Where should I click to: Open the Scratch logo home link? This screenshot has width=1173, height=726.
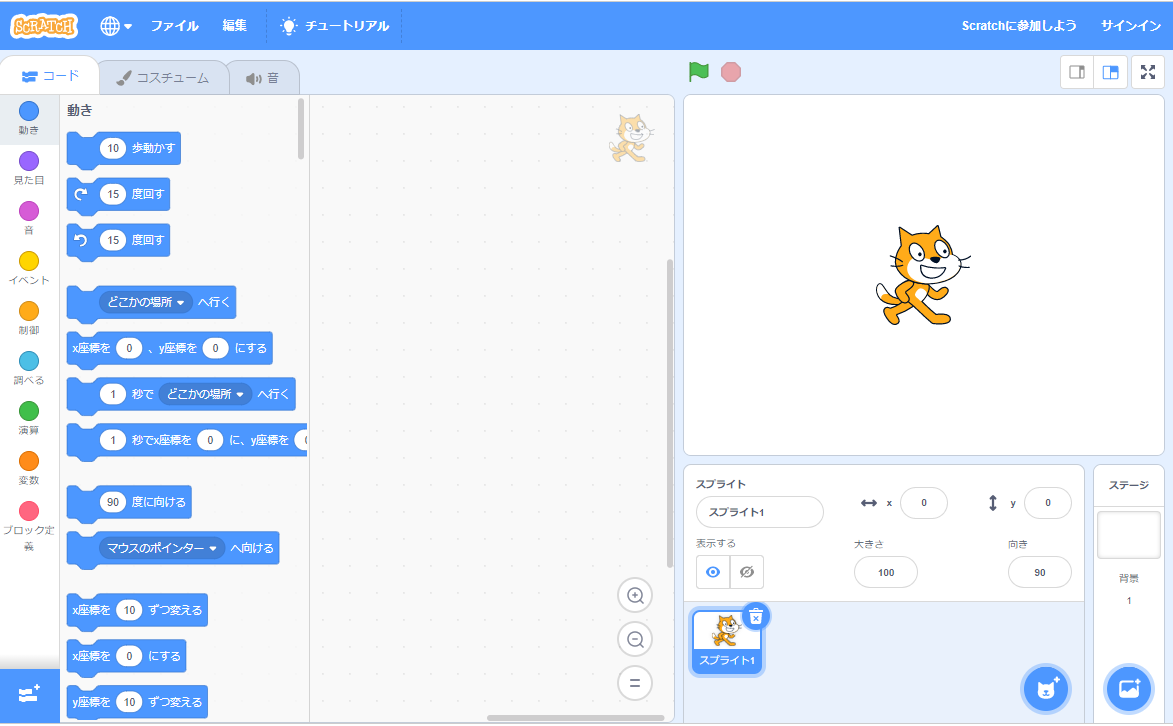(44, 26)
